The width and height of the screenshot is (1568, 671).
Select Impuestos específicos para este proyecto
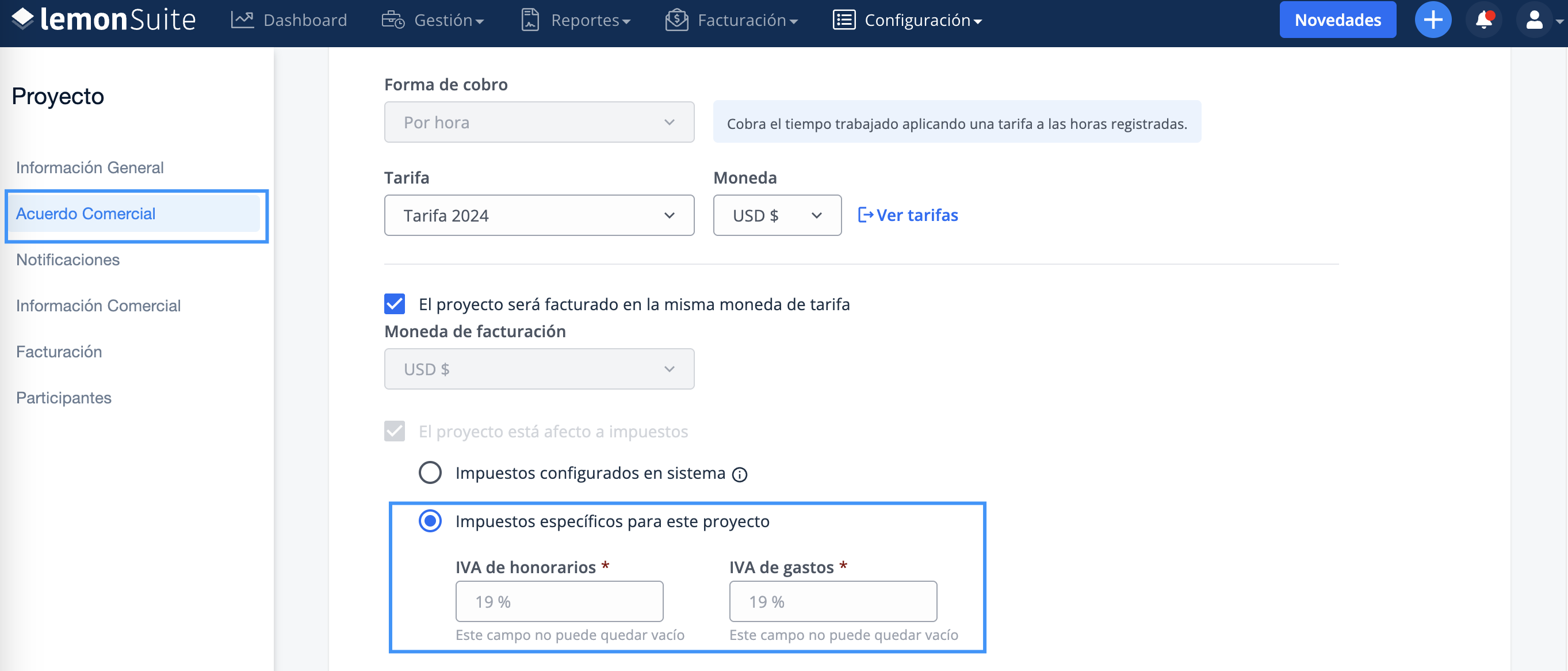430,521
